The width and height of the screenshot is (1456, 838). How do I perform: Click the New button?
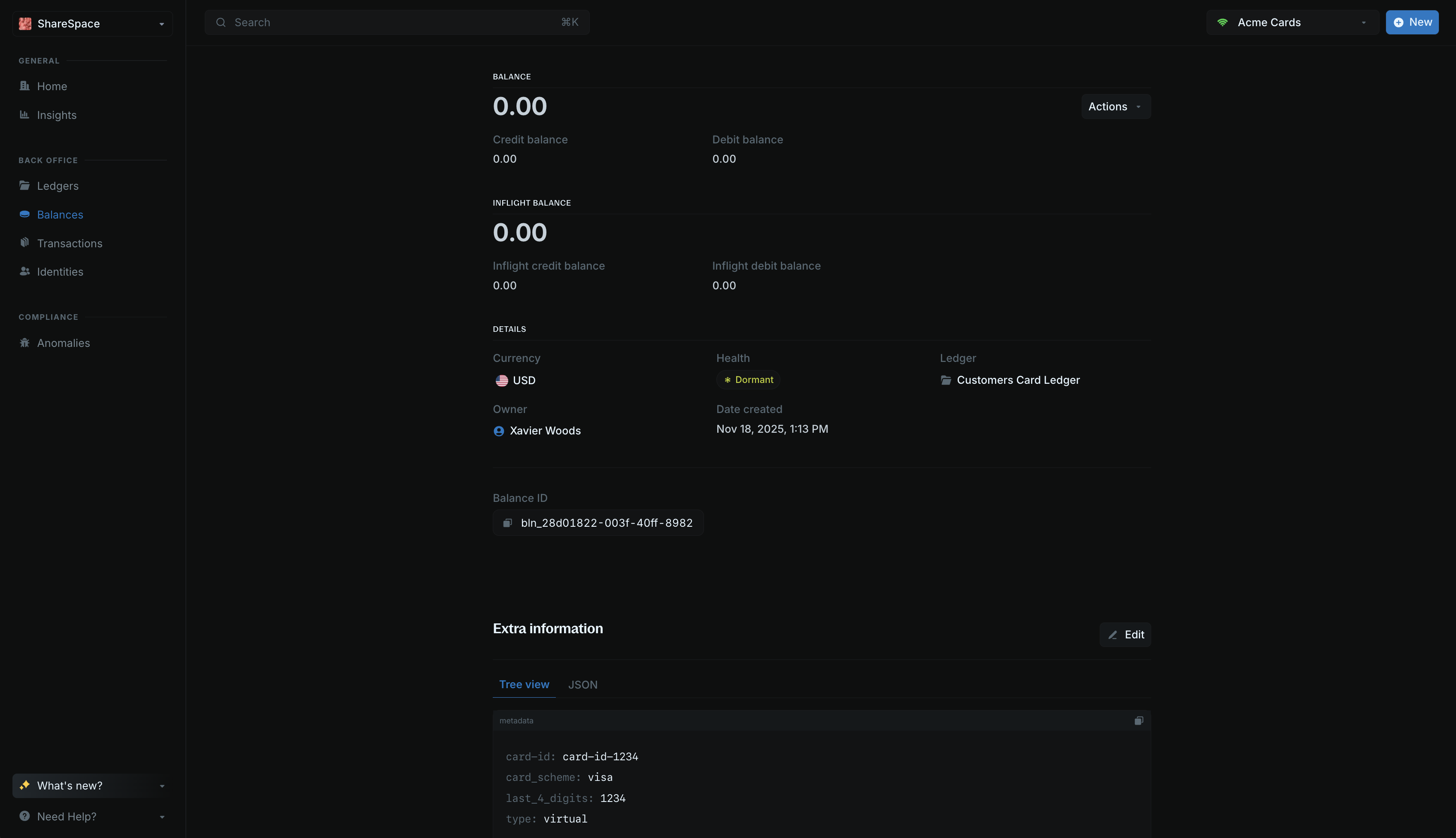click(x=1412, y=22)
